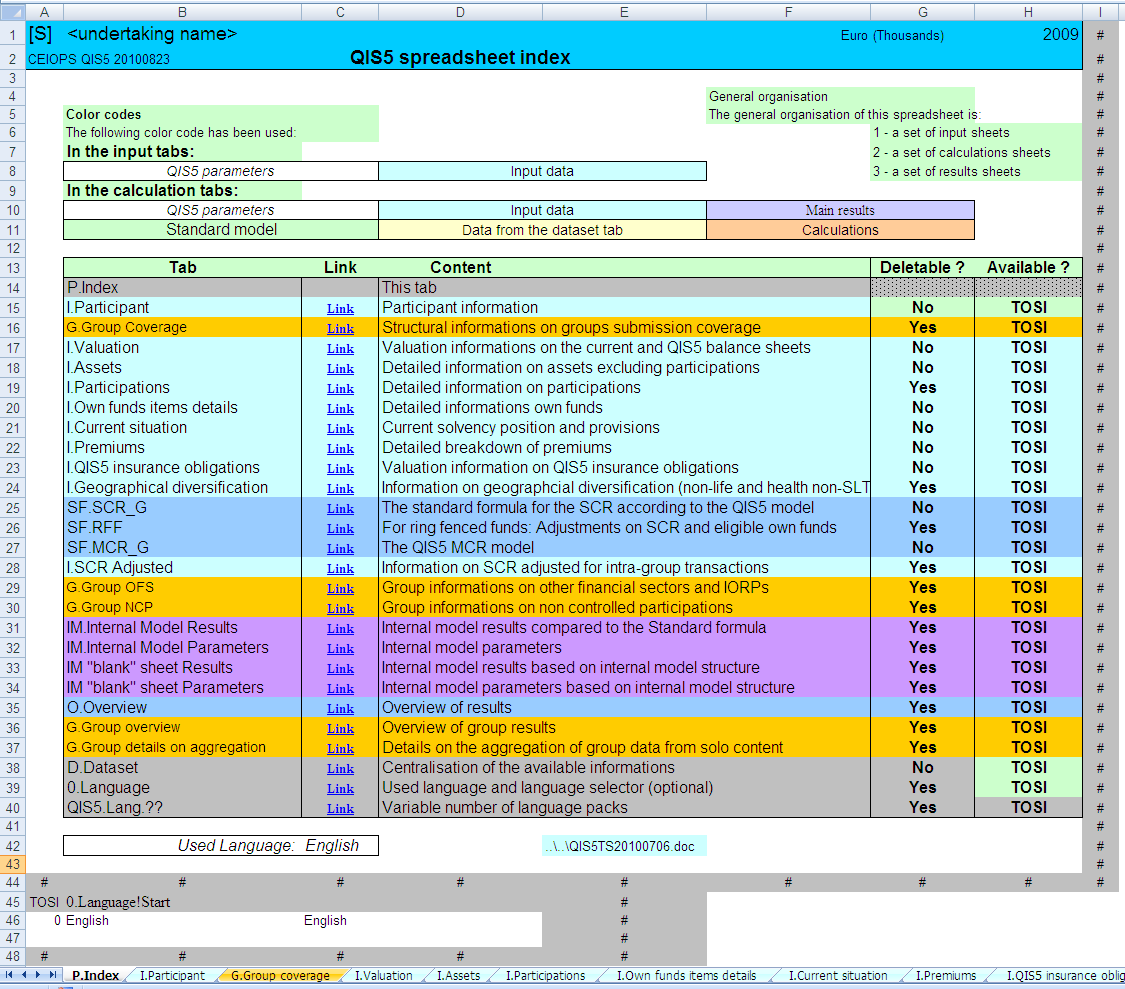
Task: Open the Link for SF.SCR_G
Action: pyautogui.click(x=340, y=509)
